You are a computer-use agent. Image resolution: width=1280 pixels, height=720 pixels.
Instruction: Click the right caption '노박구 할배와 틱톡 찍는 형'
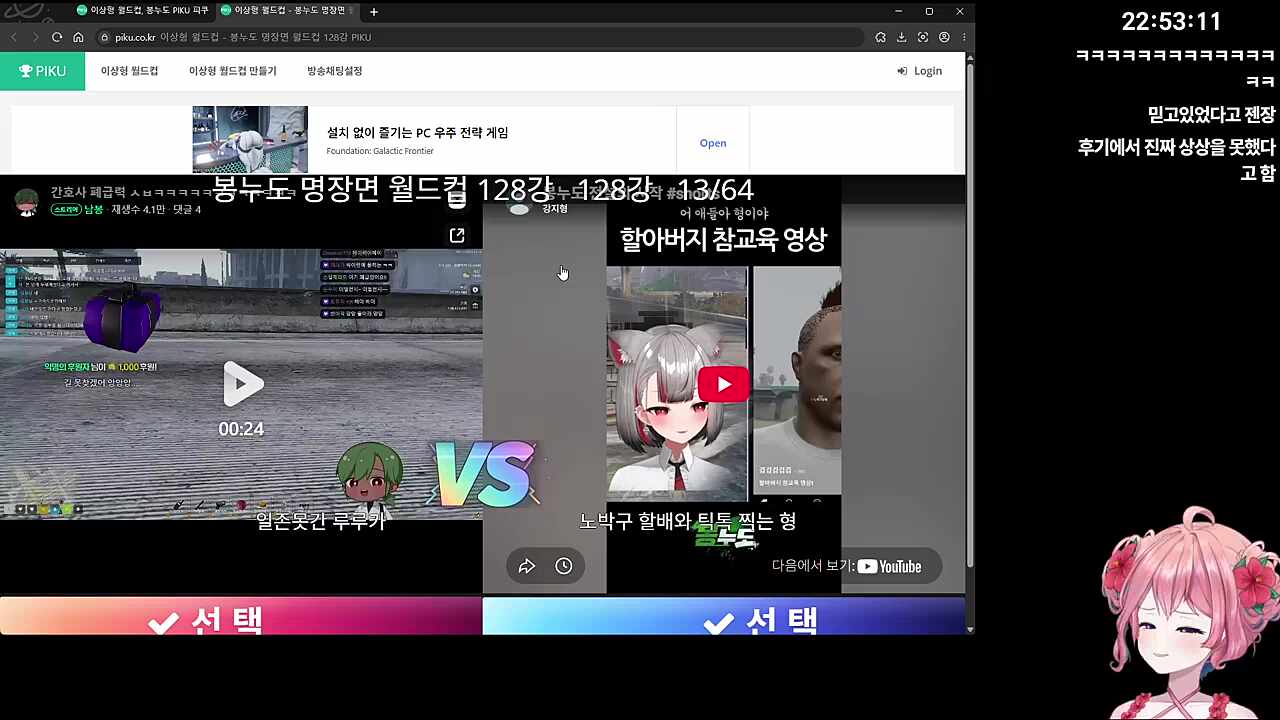(x=688, y=520)
